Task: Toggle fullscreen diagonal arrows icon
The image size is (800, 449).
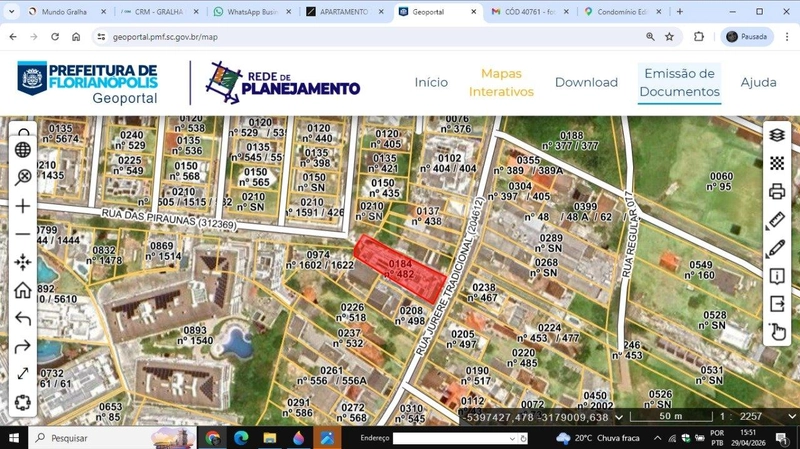Action: coord(22,374)
